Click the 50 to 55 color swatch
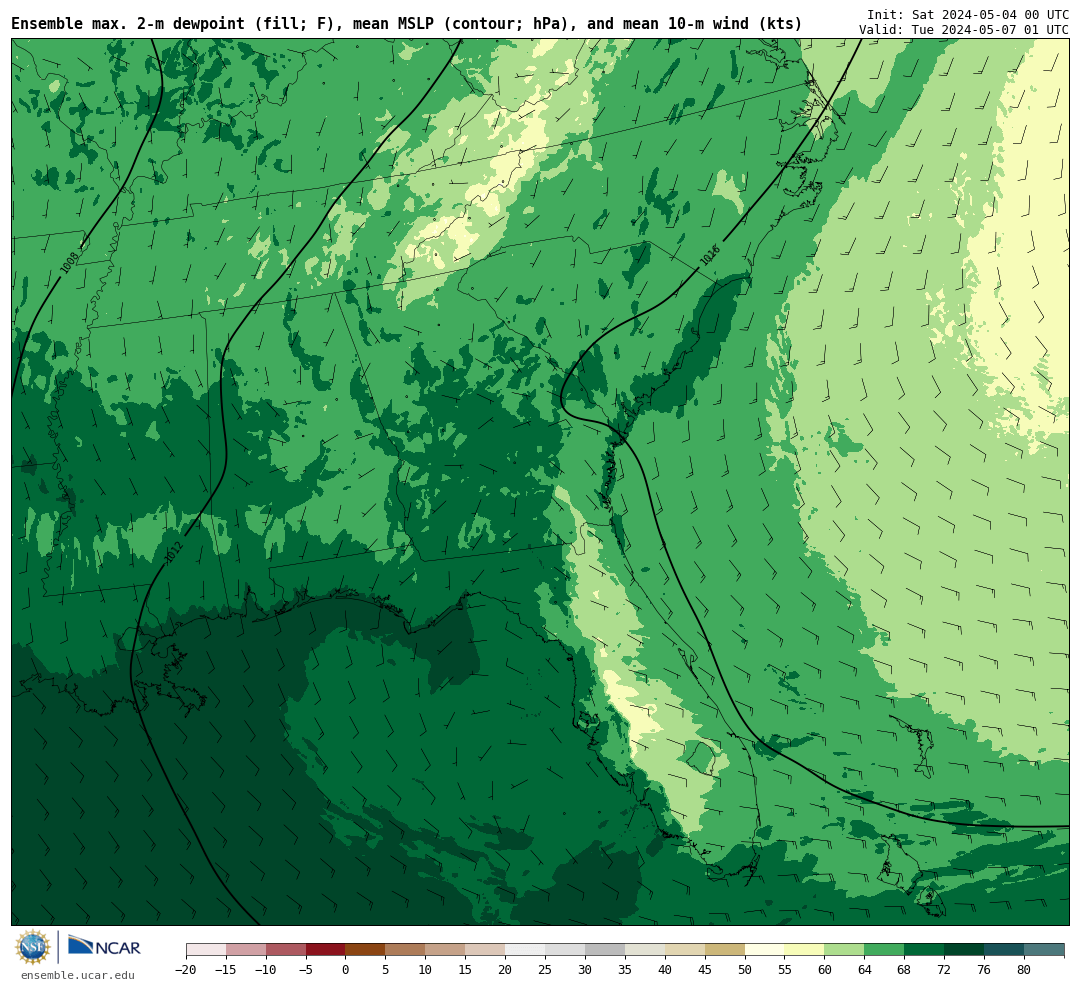Viewport: 1080px width, 988px height. (765, 950)
